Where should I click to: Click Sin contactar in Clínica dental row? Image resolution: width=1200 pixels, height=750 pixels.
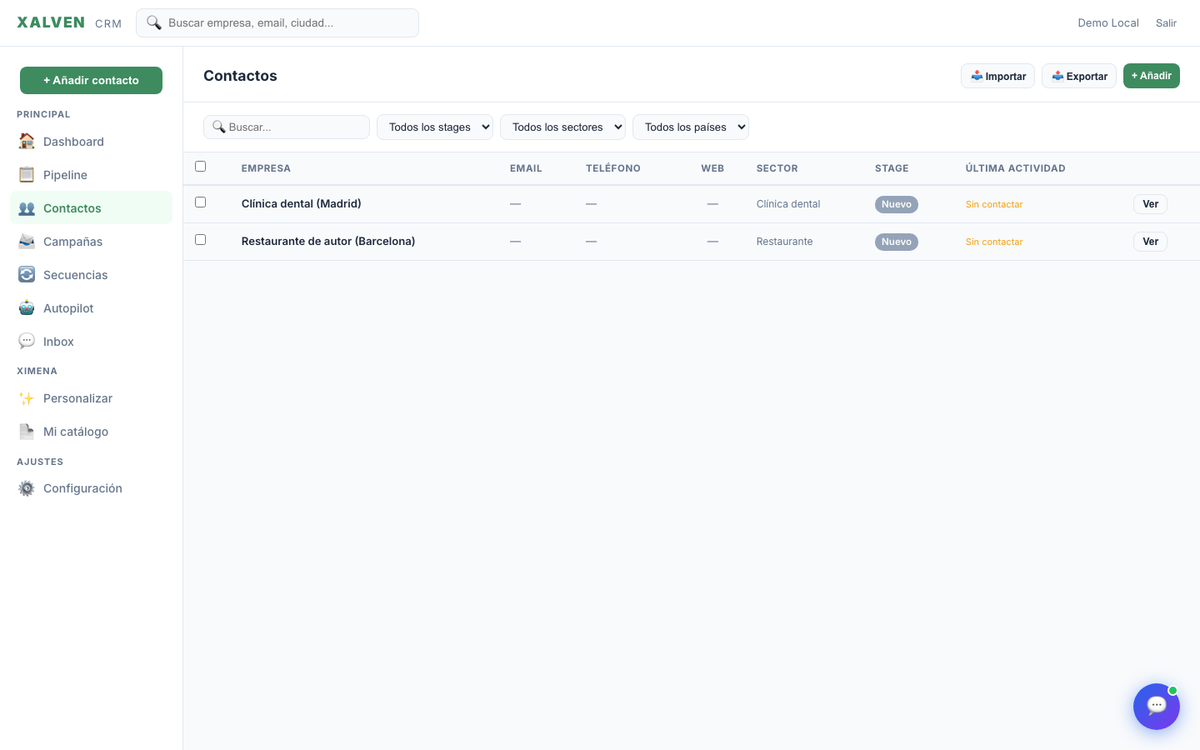pos(994,204)
